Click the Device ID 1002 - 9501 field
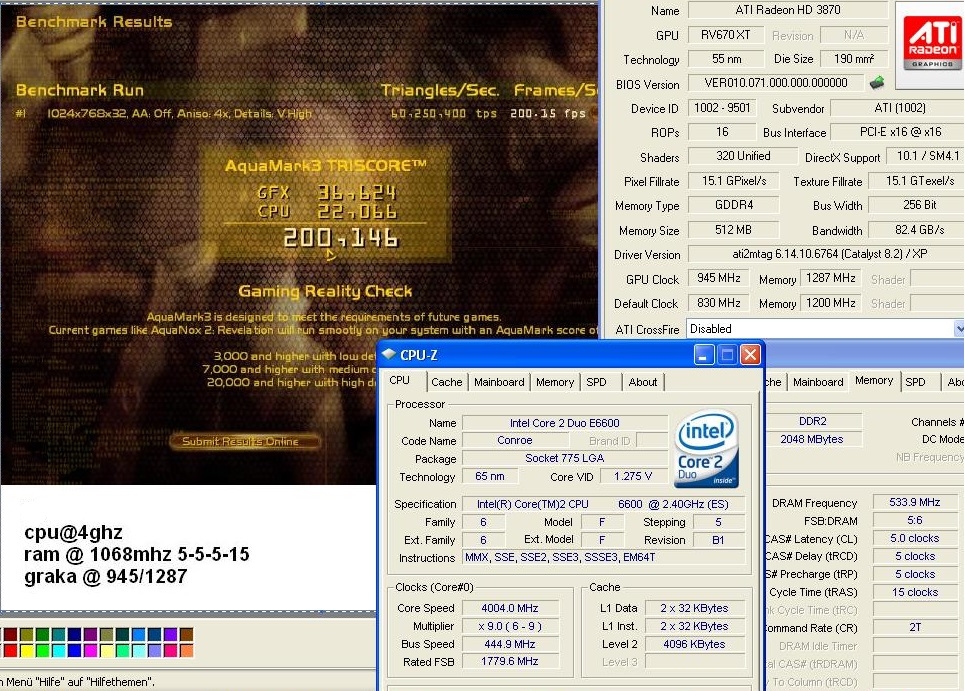The width and height of the screenshot is (965, 691). click(722, 108)
